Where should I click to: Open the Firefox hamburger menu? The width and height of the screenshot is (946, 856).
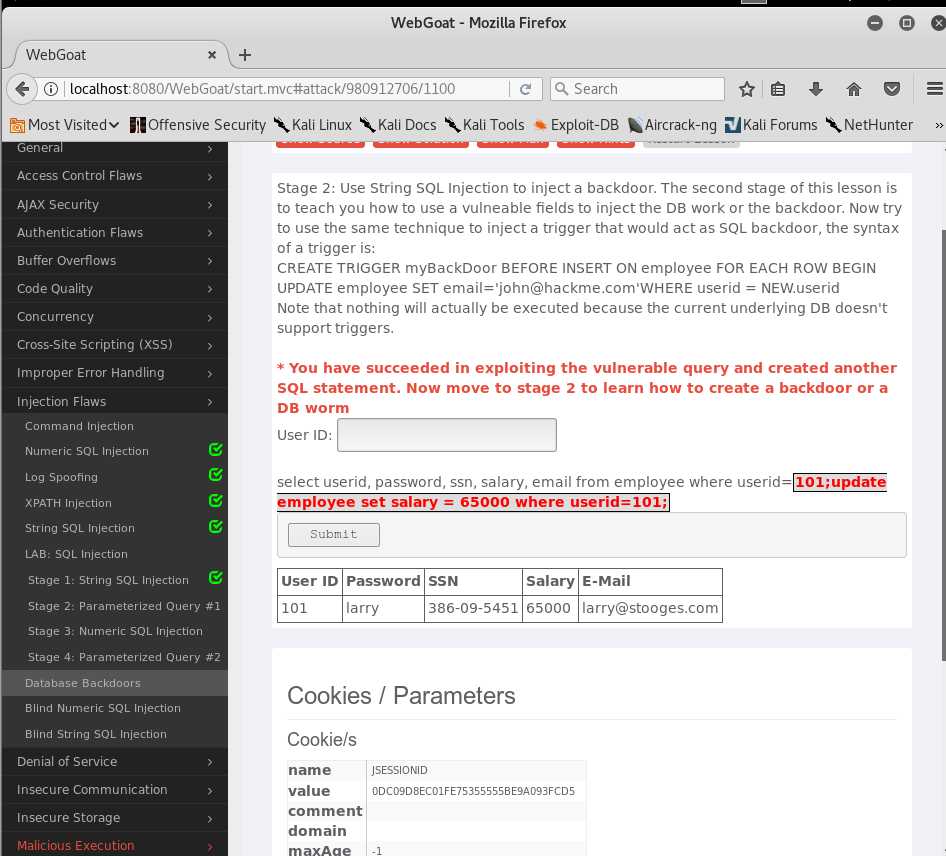click(934, 89)
